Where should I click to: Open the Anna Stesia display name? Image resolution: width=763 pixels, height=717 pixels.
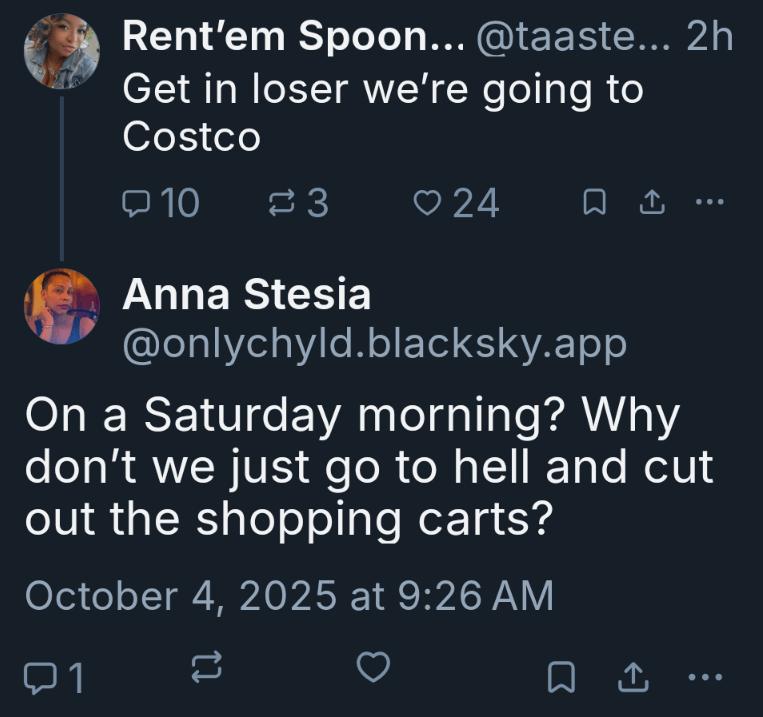click(246, 295)
